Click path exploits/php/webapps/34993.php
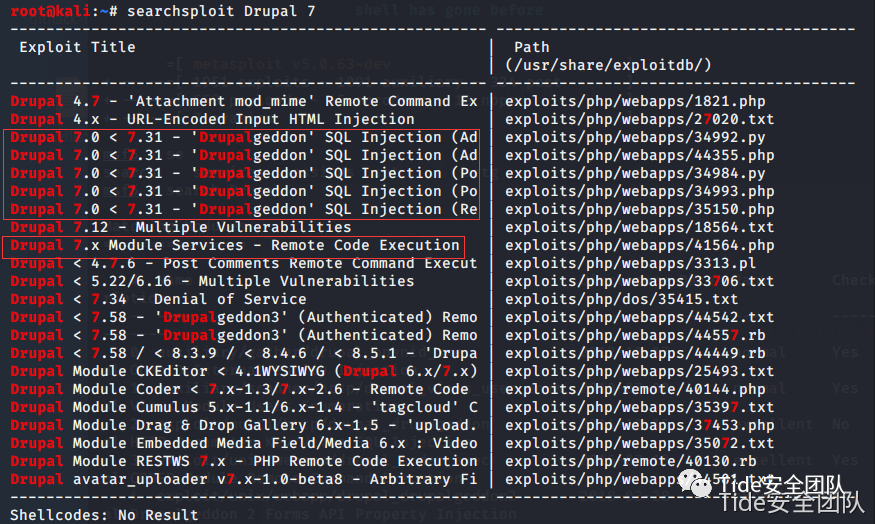The image size is (875, 524). coord(640,191)
